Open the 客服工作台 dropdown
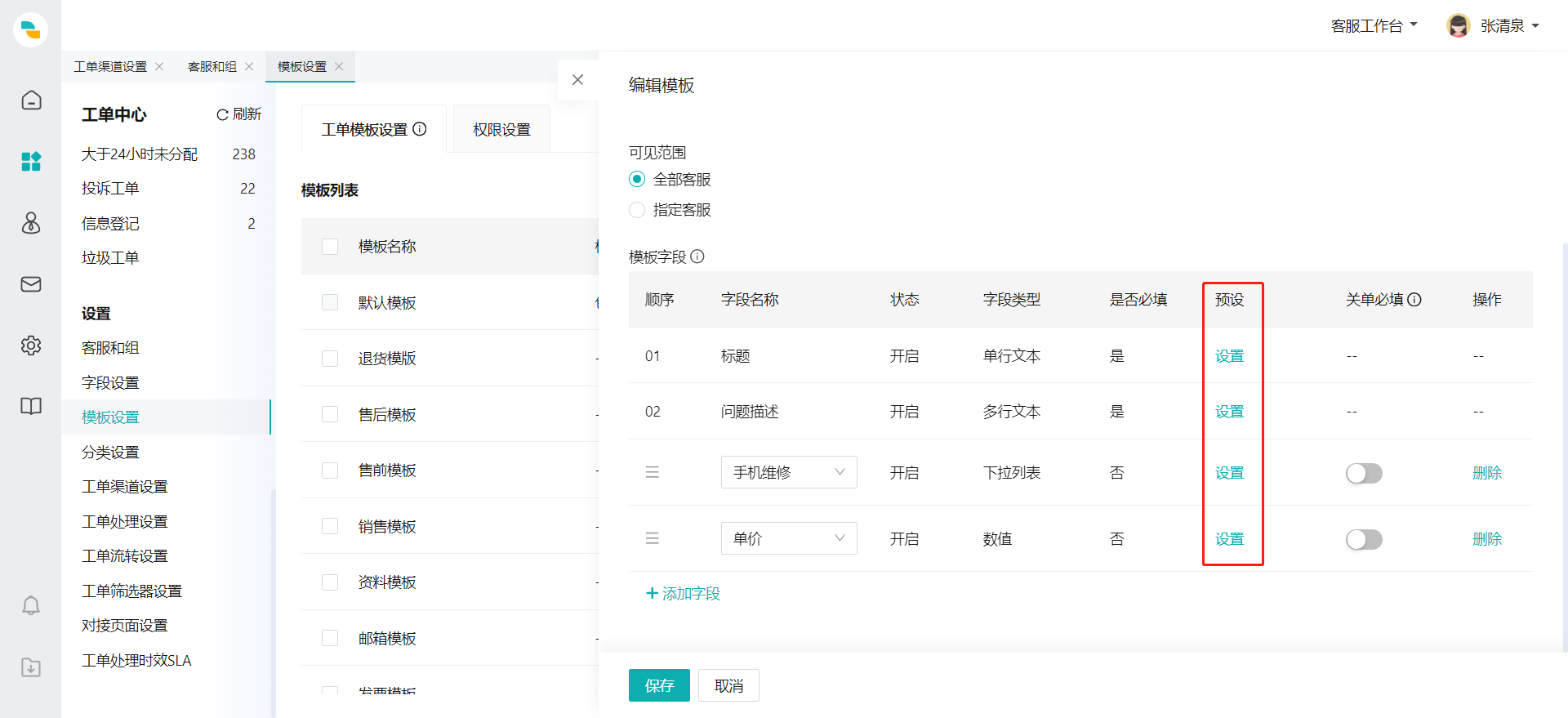 coord(1374,25)
